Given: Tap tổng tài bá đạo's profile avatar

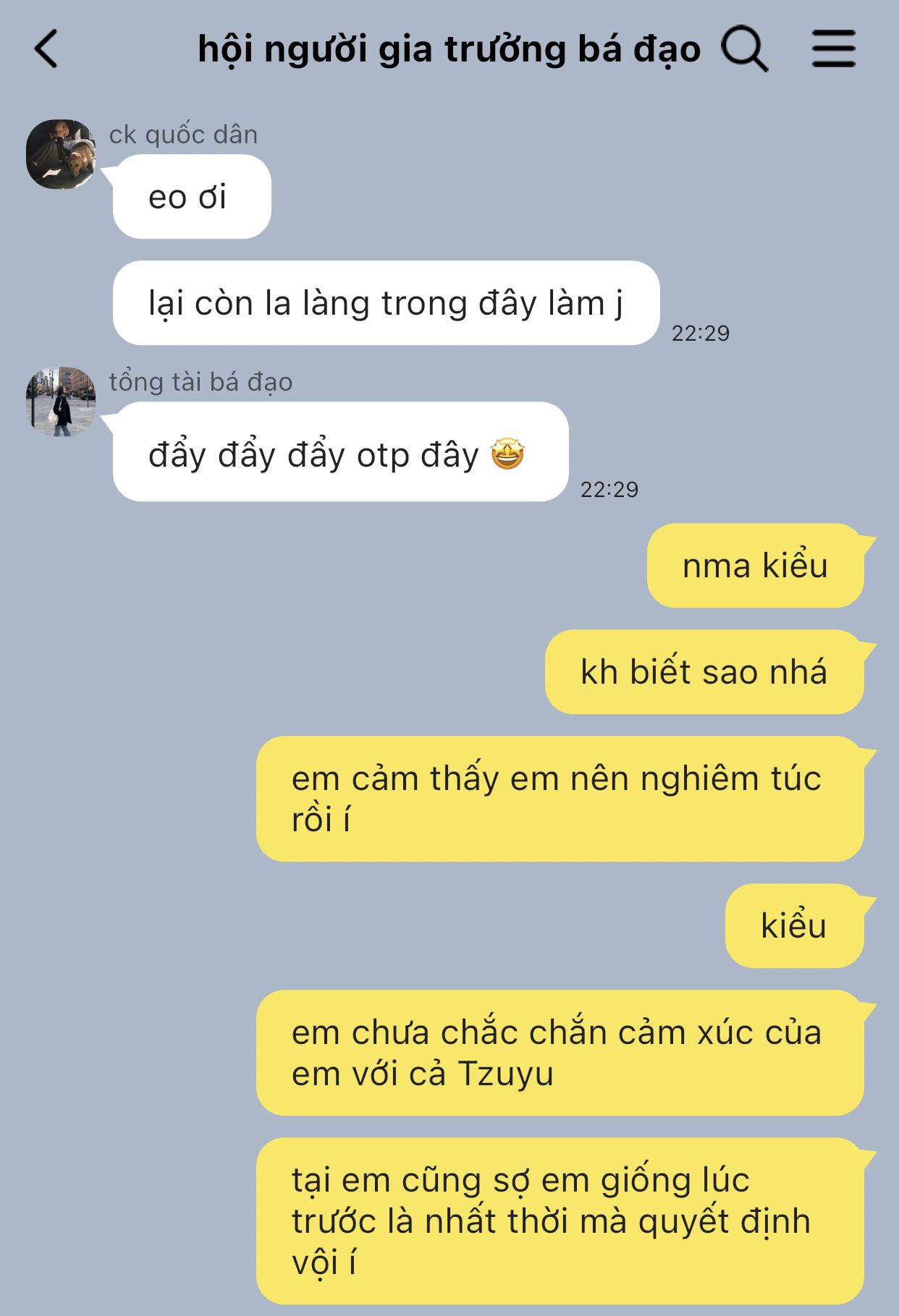Looking at the screenshot, I should point(61,402).
